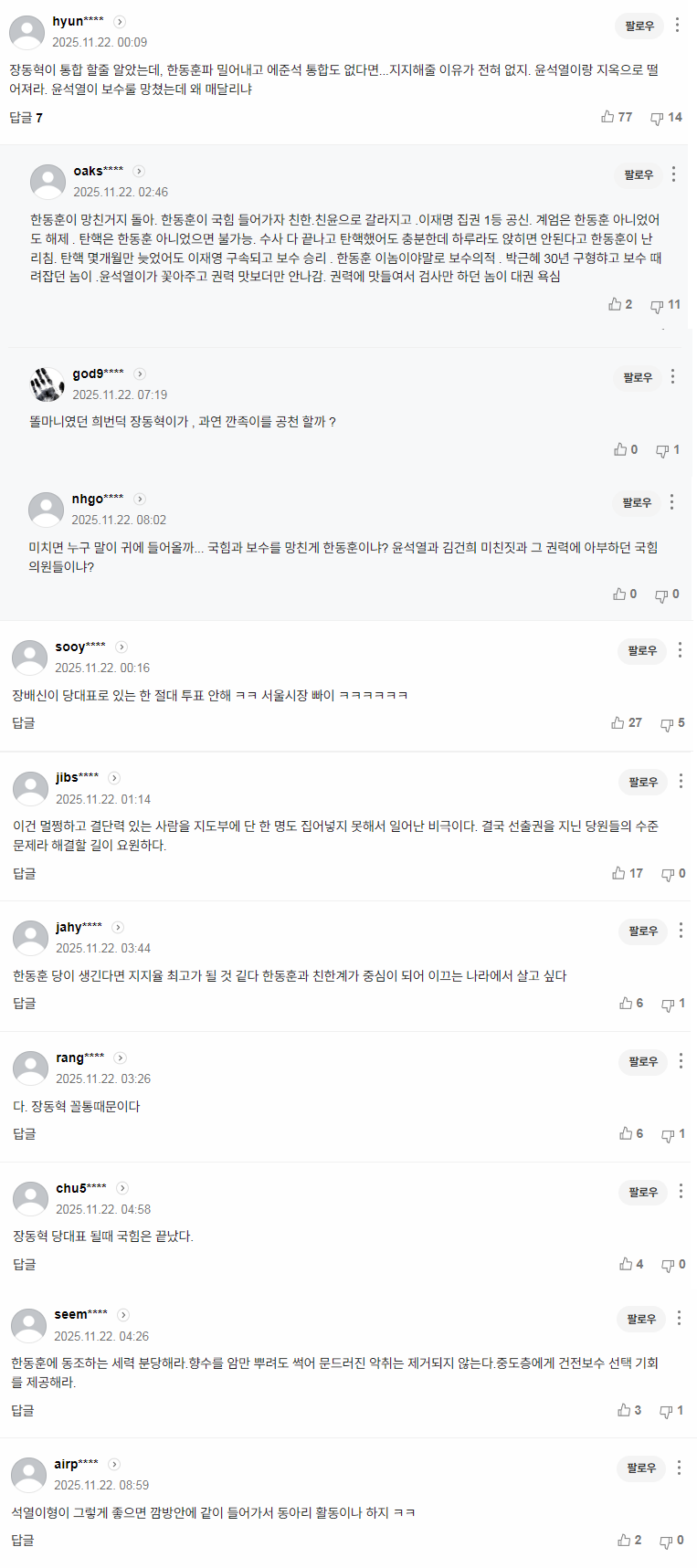Enable follow for nhgo****
The image size is (697, 1568).
pyautogui.click(x=638, y=502)
